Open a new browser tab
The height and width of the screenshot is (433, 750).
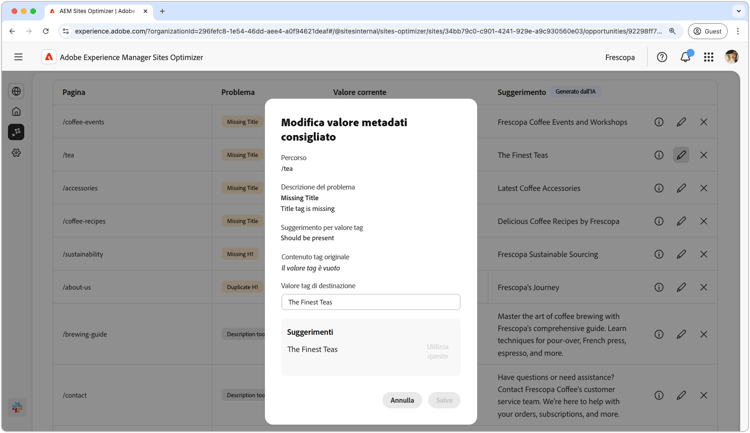point(162,11)
